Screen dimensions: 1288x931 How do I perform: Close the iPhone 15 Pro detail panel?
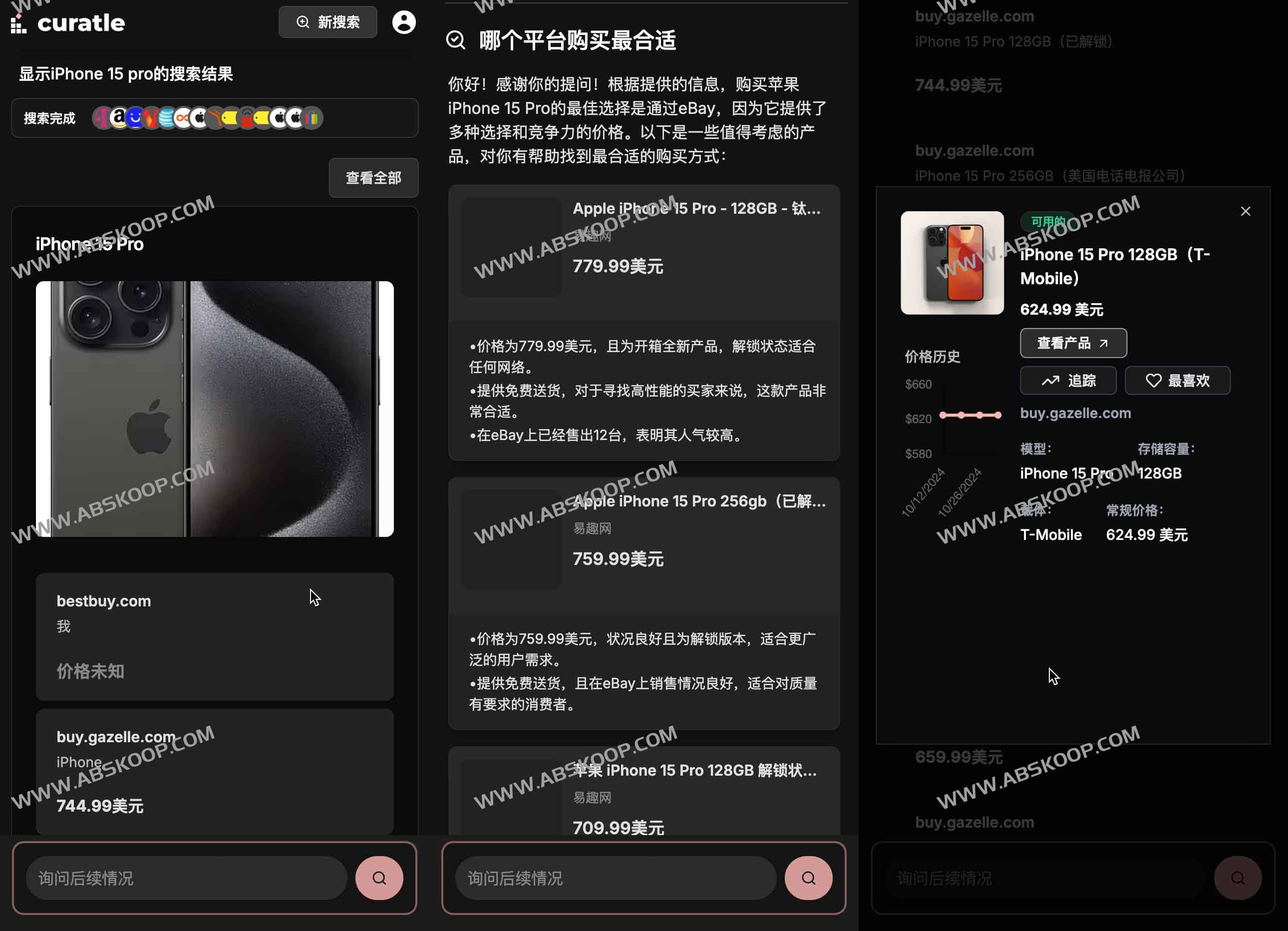click(1246, 211)
